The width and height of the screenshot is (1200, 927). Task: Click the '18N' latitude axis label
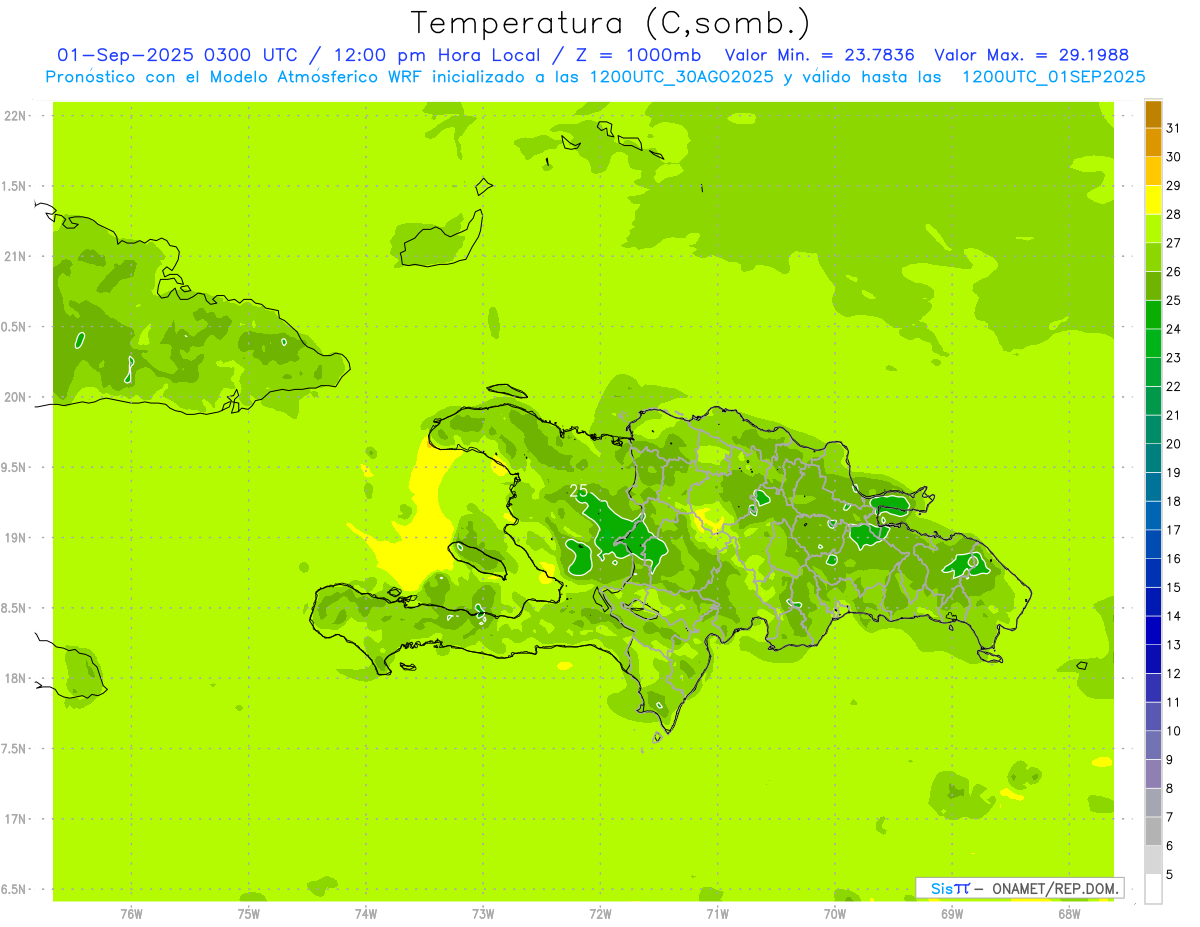[x=16, y=678]
